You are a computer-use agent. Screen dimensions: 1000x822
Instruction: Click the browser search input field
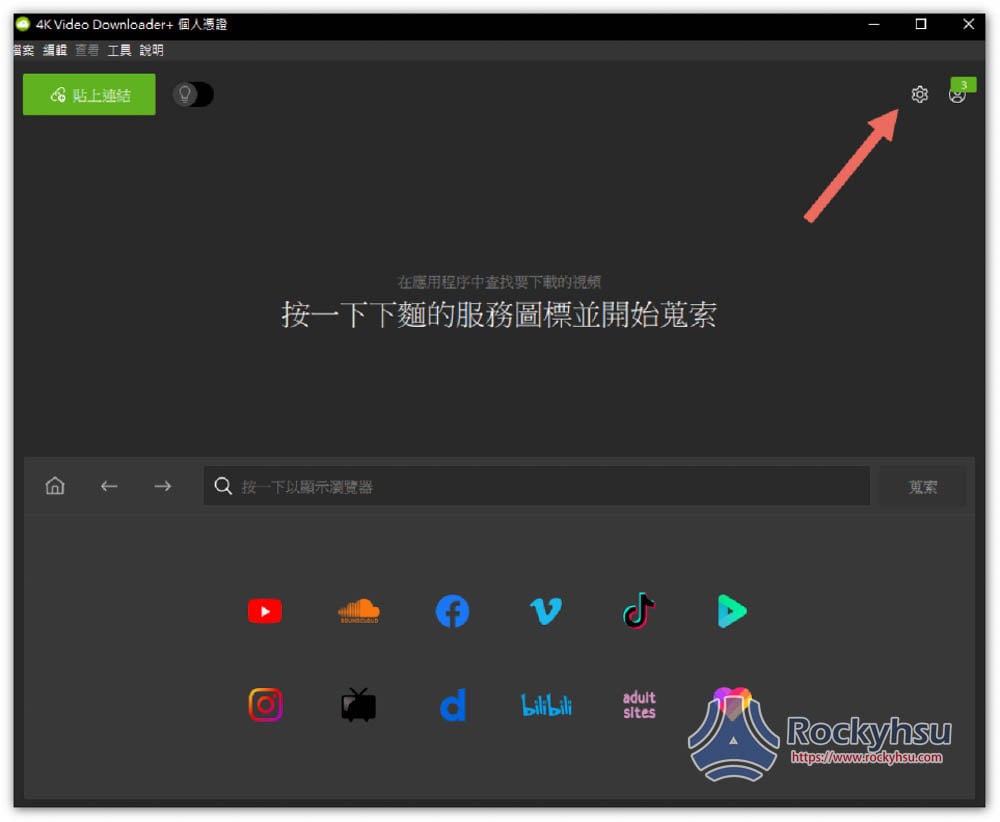(536, 486)
